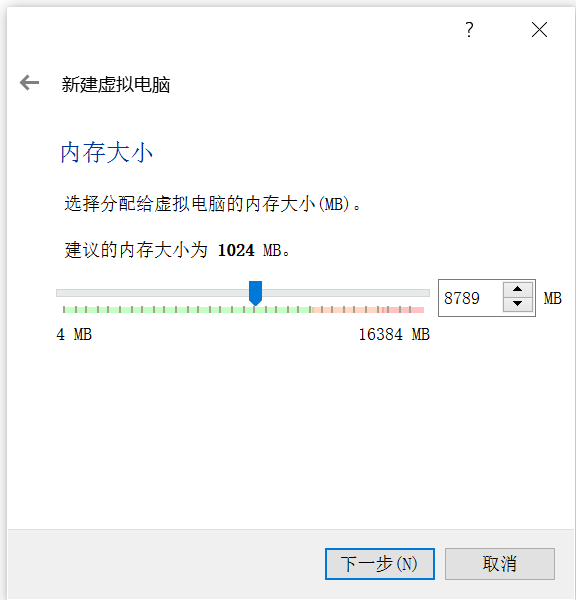576x600 pixels.
Task: Proceed with the 下一步(N) button
Action: (x=380, y=564)
